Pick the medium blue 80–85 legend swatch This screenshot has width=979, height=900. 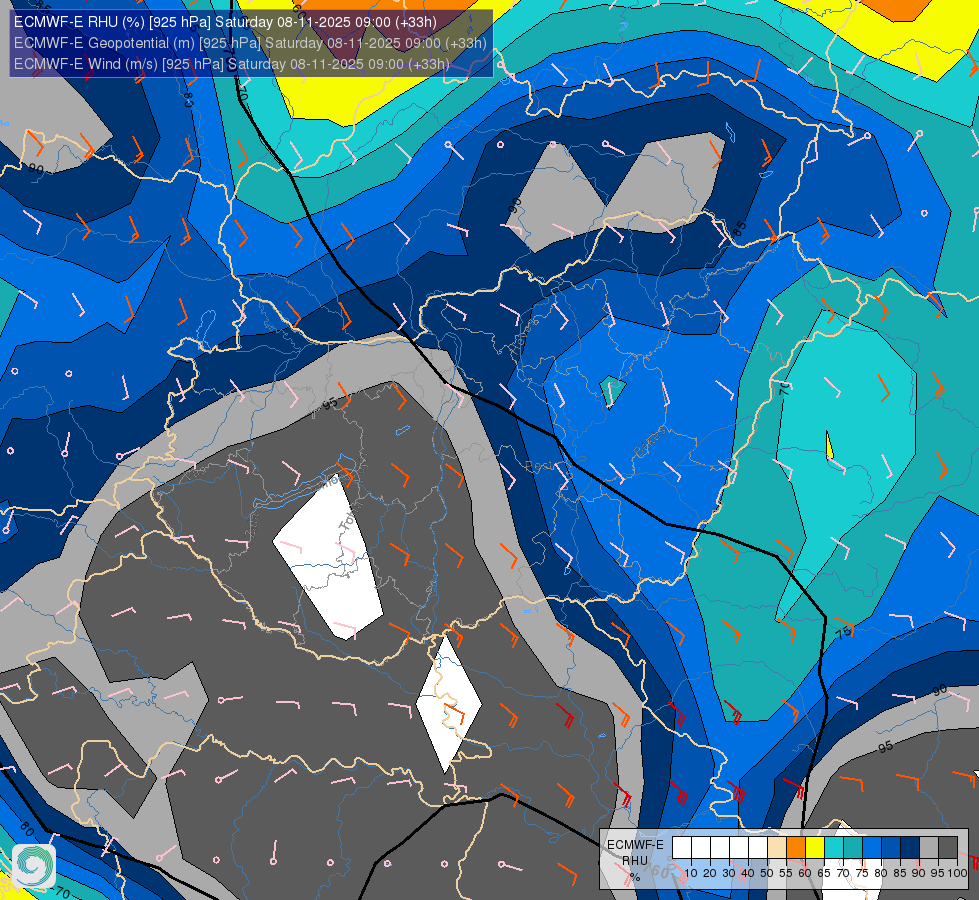(x=891, y=848)
